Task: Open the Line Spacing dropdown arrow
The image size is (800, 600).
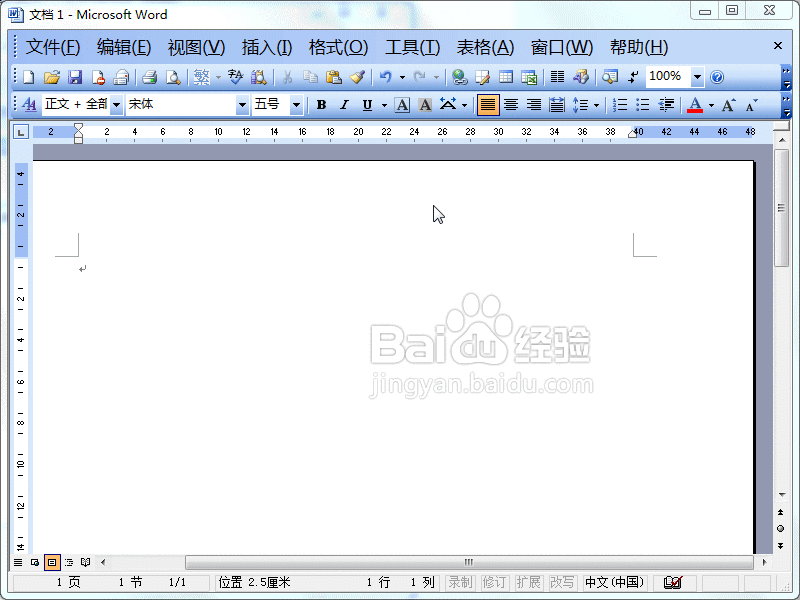Action: point(596,106)
